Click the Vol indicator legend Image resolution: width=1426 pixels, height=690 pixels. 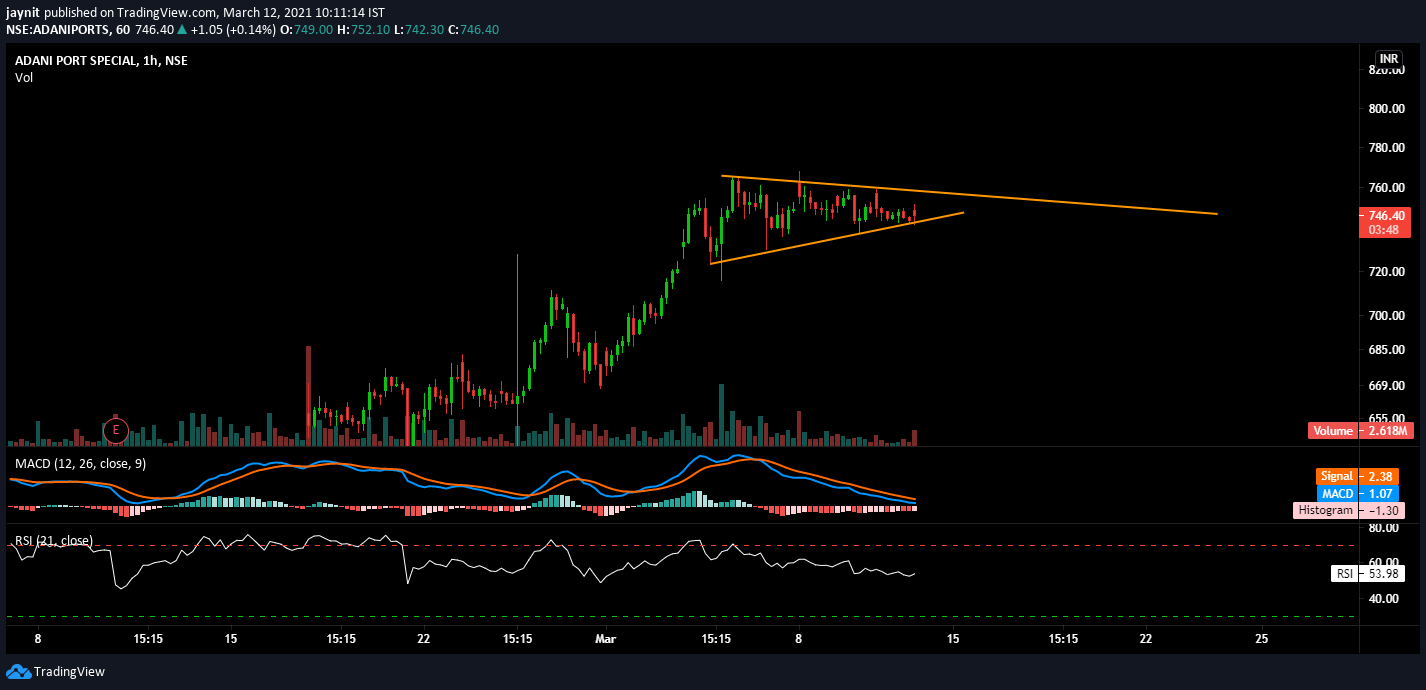point(24,78)
